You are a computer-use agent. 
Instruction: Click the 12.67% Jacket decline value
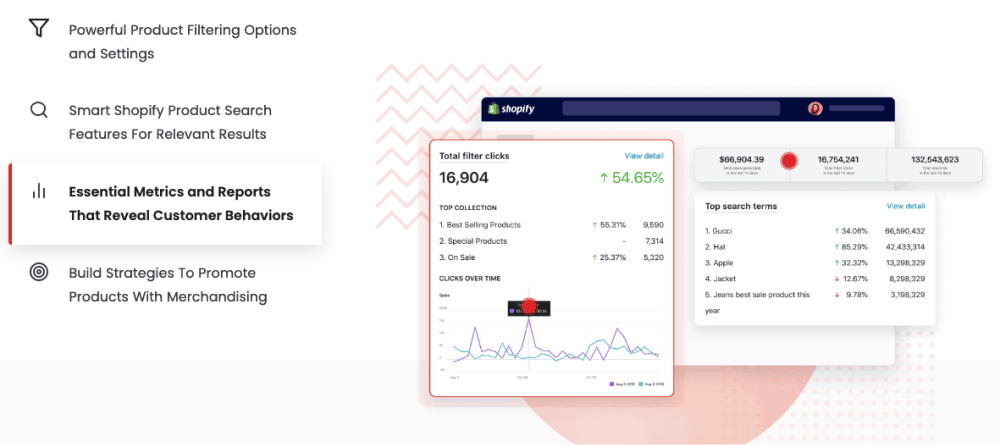[x=855, y=279]
